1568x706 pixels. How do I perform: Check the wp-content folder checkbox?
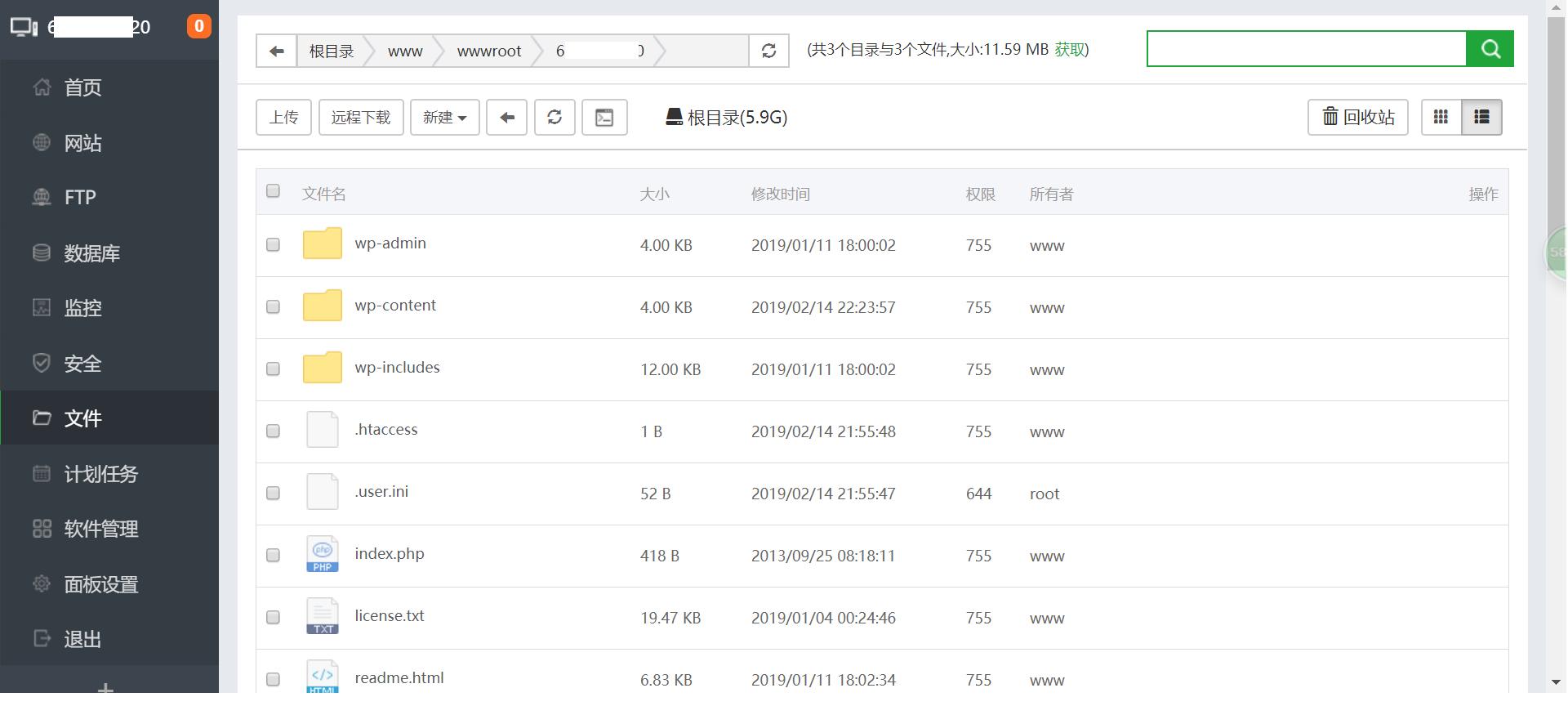point(274,307)
